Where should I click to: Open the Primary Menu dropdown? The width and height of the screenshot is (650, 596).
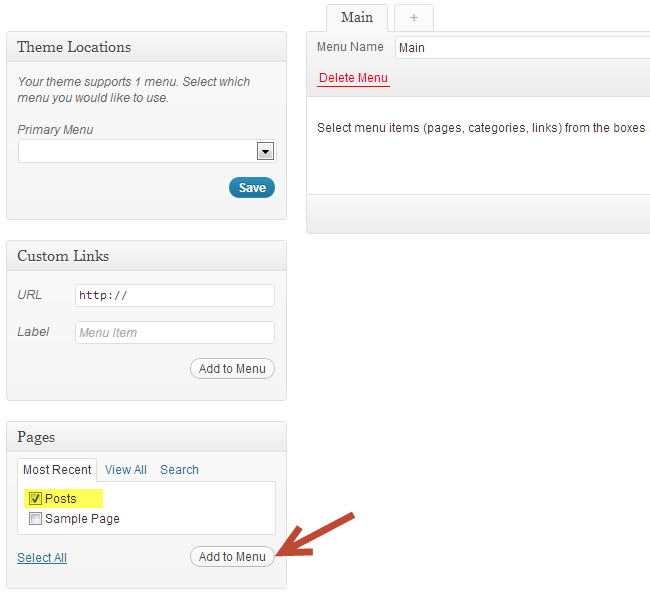coord(147,151)
